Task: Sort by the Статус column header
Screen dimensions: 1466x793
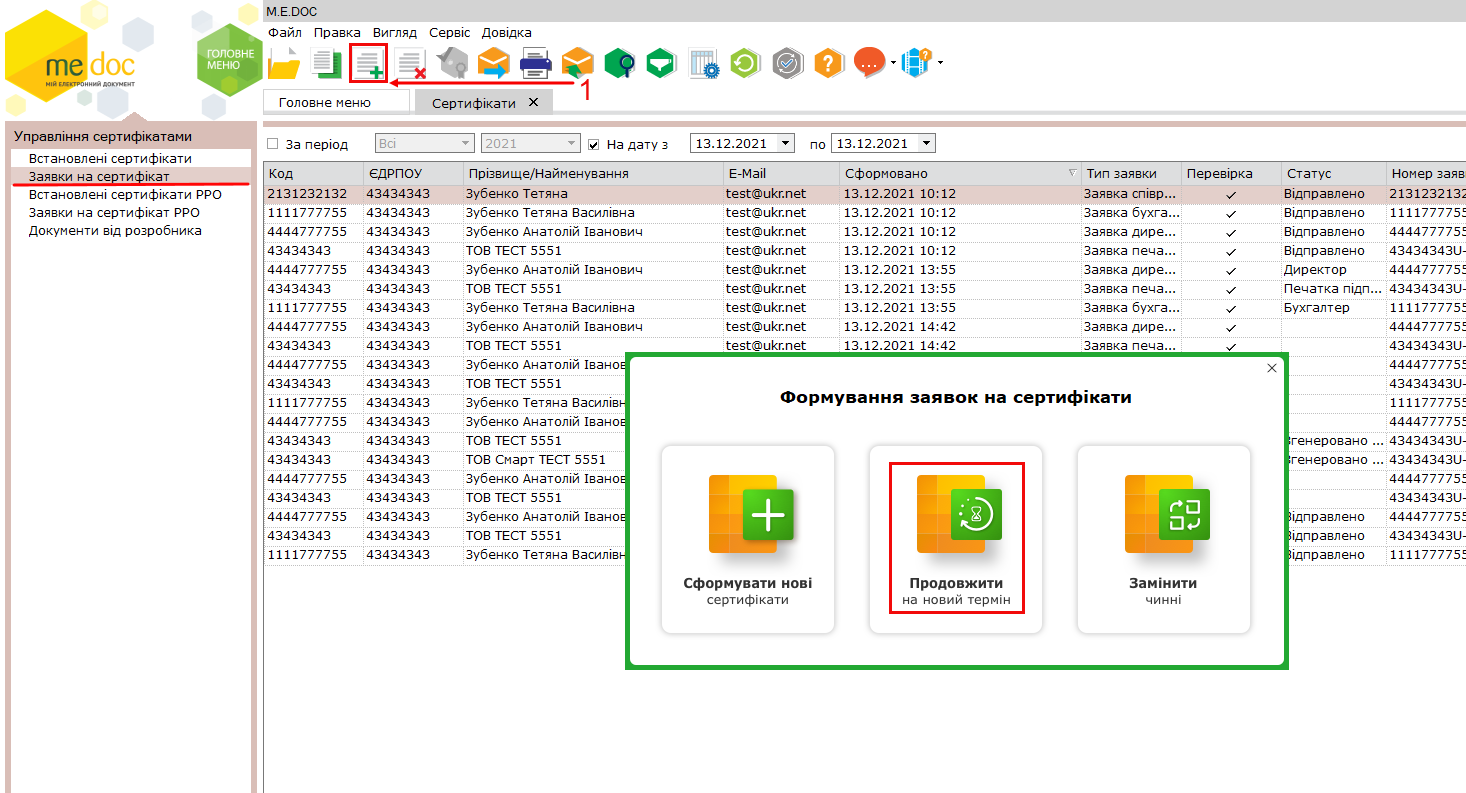Action: [1333, 173]
